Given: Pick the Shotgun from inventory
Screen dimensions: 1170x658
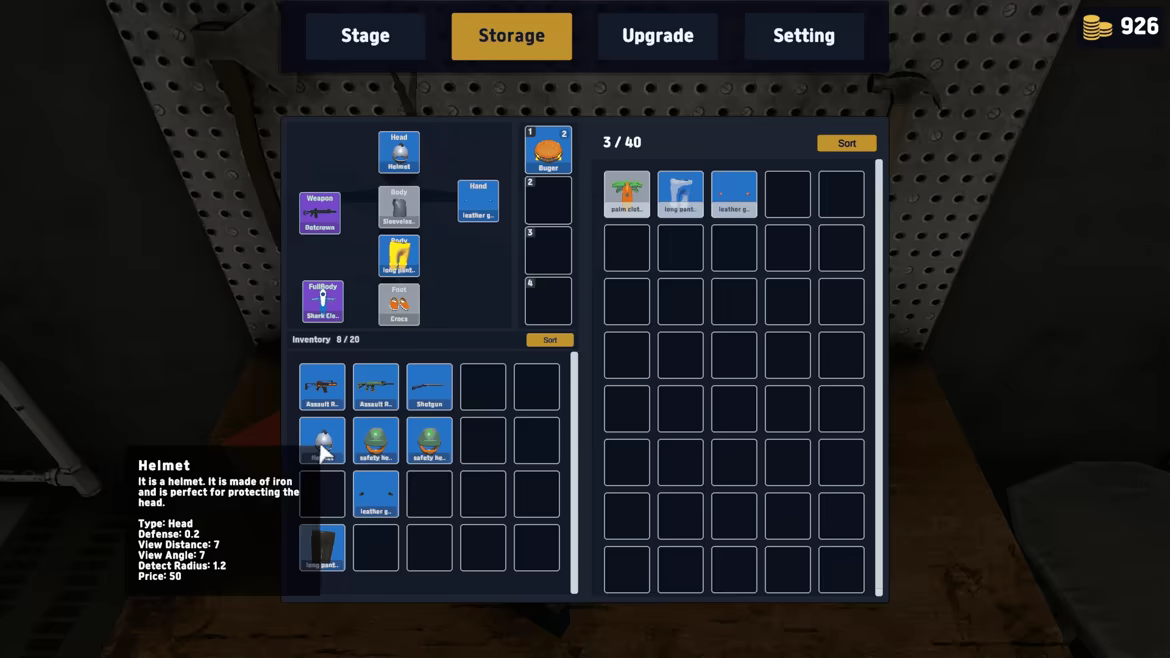Looking at the screenshot, I should (x=430, y=387).
